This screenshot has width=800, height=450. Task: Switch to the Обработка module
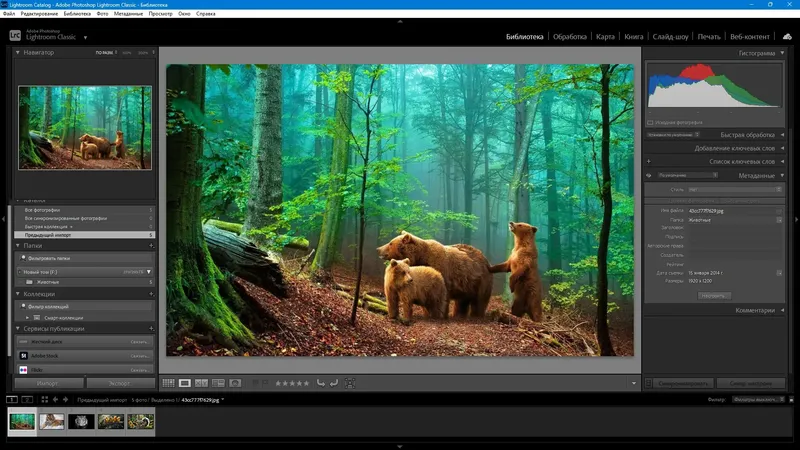[x=570, y=36]
